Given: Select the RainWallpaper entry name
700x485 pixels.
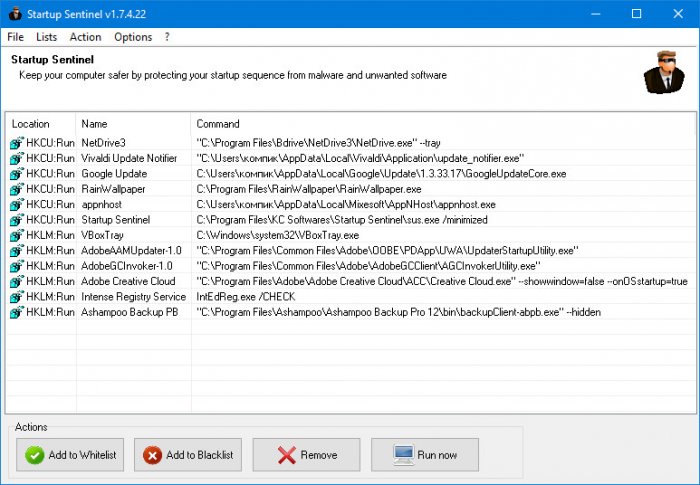Looking at the screenshot, I should 113,189.
